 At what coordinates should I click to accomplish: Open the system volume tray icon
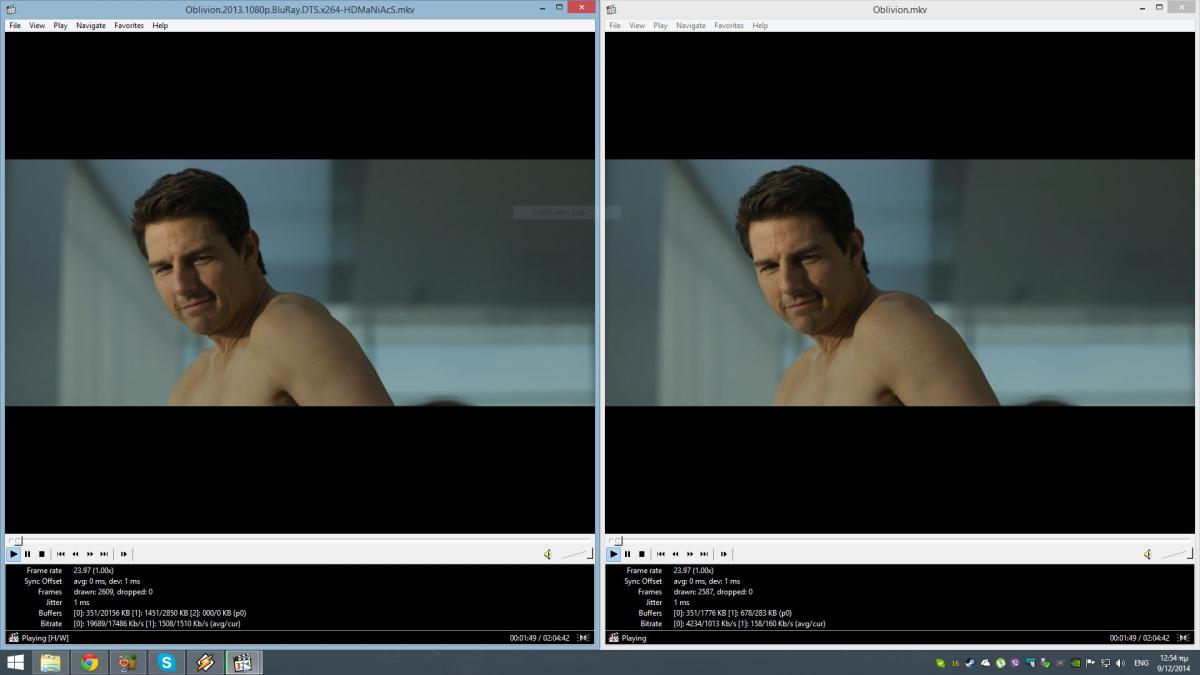[1119, 663]
